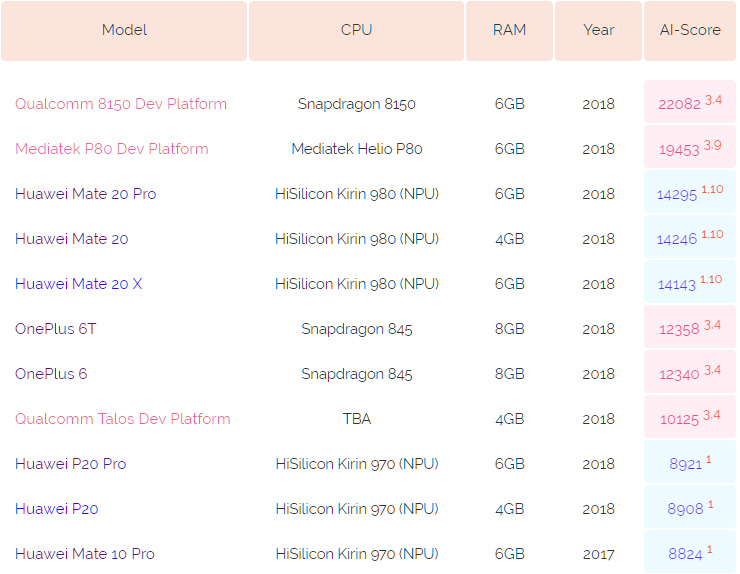Screen dimensions: 740x574
Task: Click the AI score 19453
Action: pos(679,150)
